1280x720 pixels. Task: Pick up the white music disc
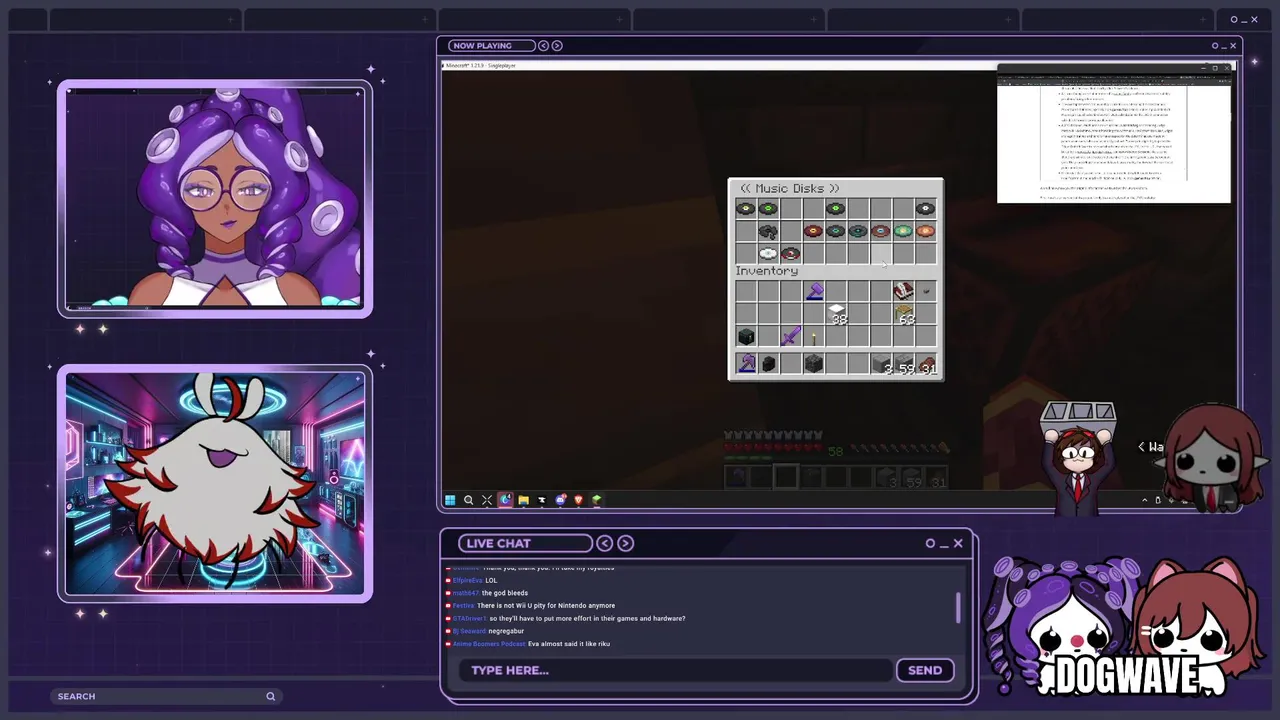(768, 253)
